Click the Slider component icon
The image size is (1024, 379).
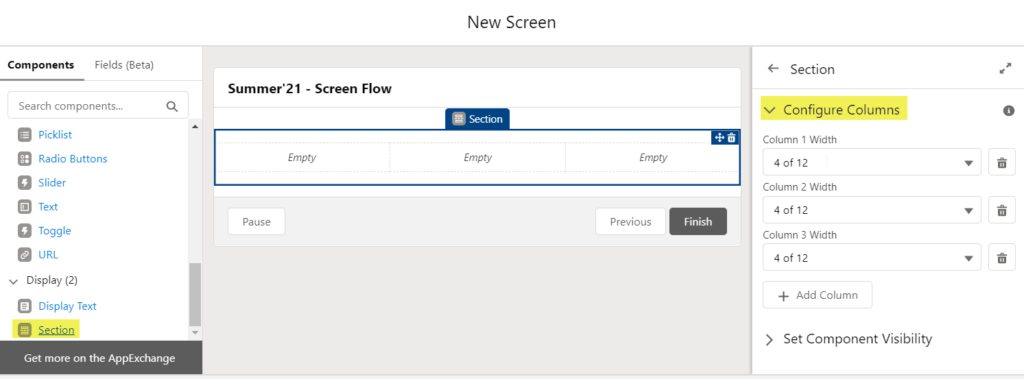[x=25, y=183]
